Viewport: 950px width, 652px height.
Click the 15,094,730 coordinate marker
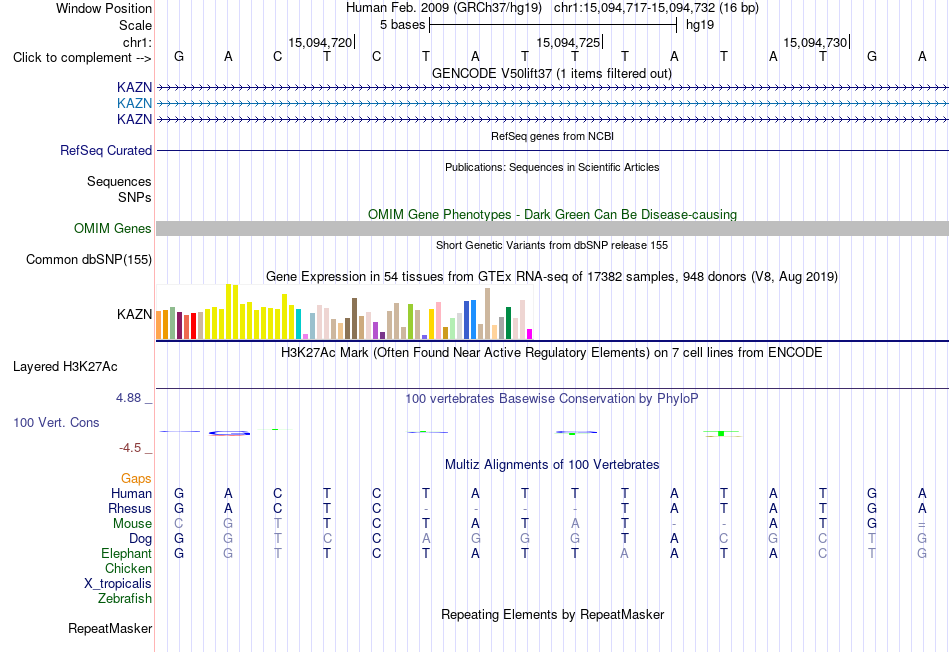click(x=815, y=42)
